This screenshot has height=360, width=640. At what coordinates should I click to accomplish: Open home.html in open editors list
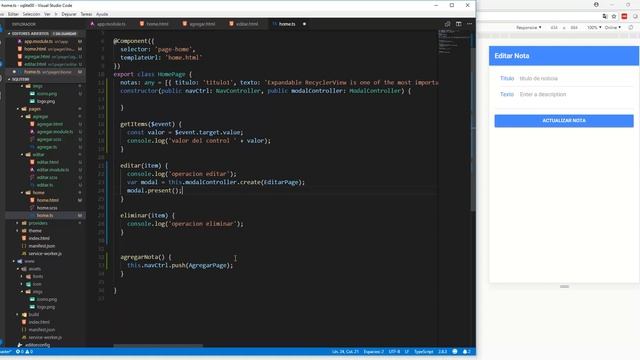tap(46, 49)
